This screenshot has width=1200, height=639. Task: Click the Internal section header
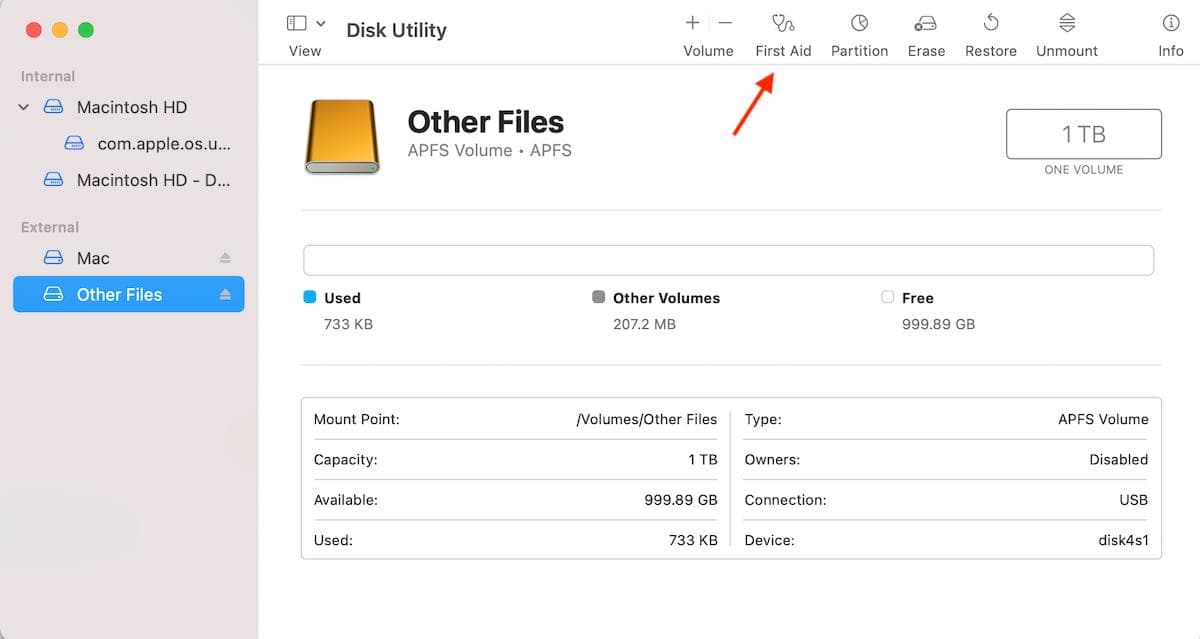pyautogui.click(x=48, y=76)
